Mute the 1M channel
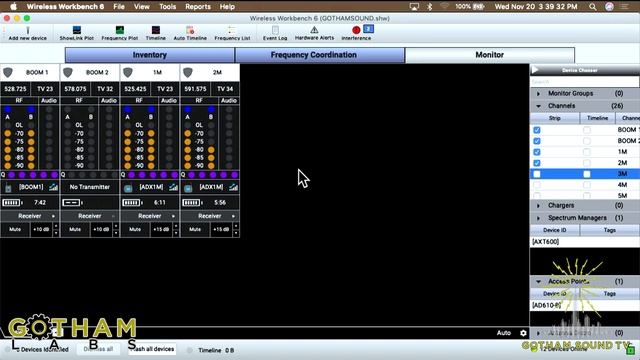Viewport: 640px width, 360px height. tap(135, 229)
